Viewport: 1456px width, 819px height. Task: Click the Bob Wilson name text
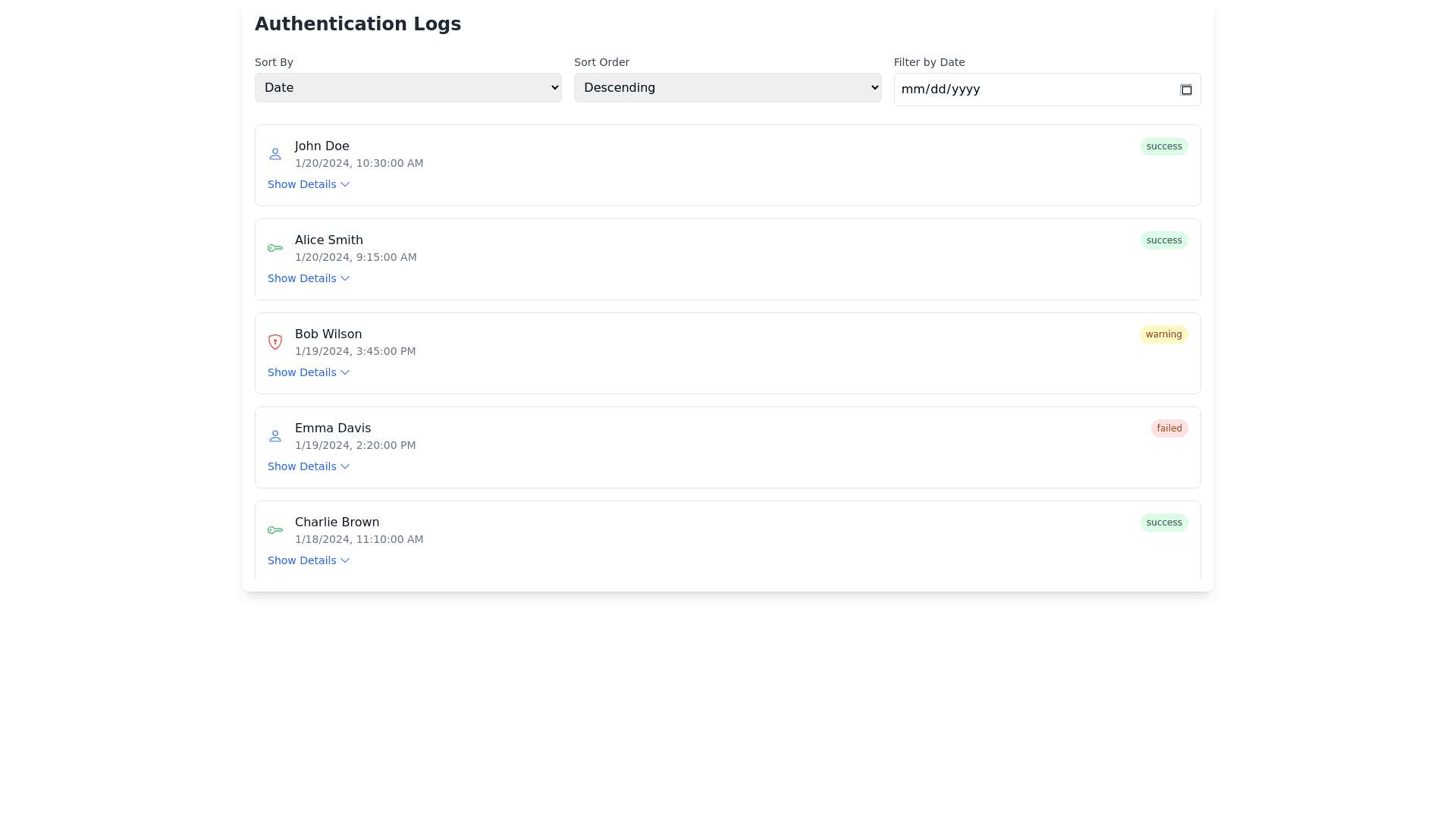pos(328,334)
